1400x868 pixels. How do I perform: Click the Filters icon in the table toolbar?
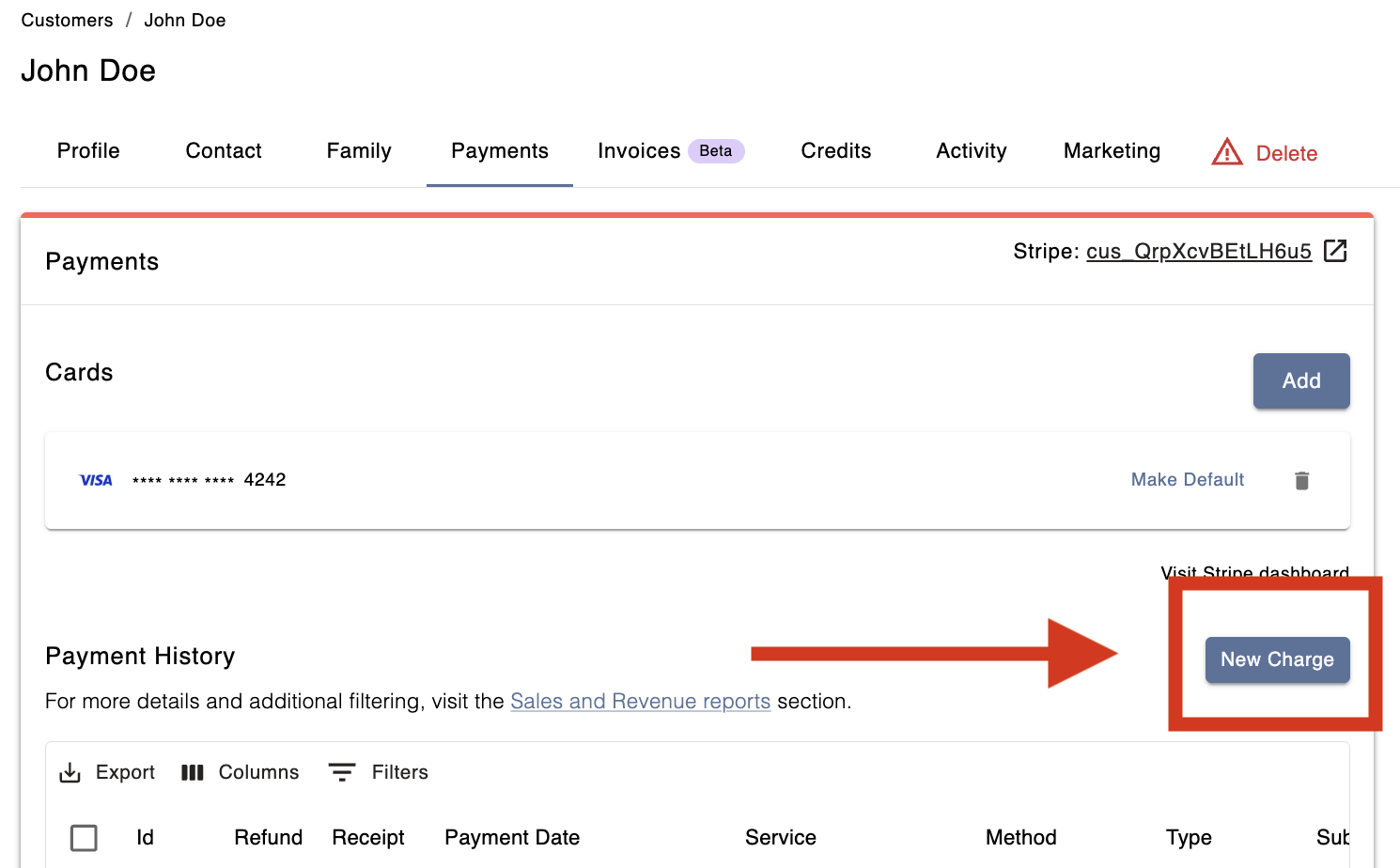click(342, 772)
